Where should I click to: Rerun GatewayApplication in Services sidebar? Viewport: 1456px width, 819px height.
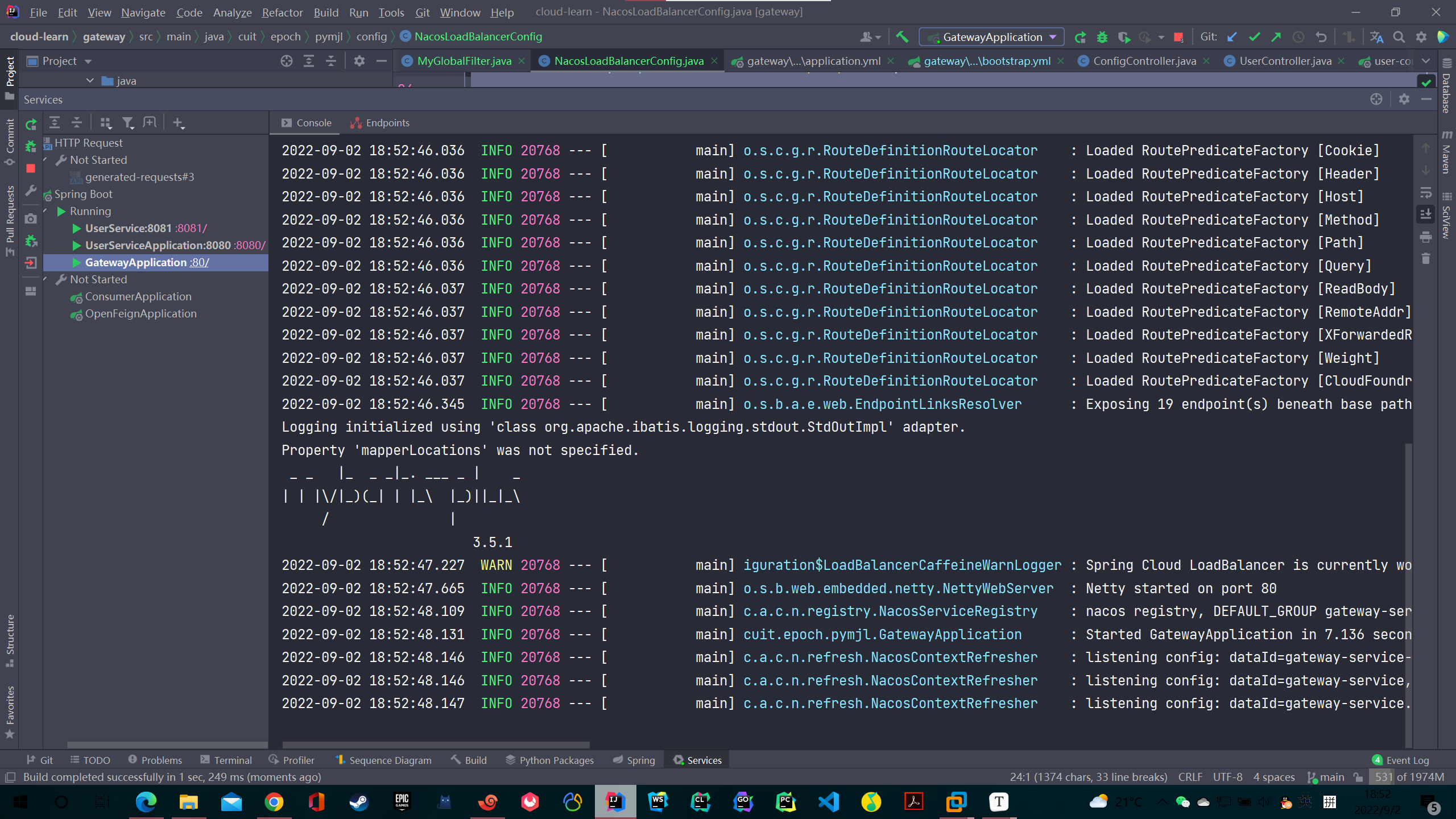pyautogui.click(x=31, y=124)
